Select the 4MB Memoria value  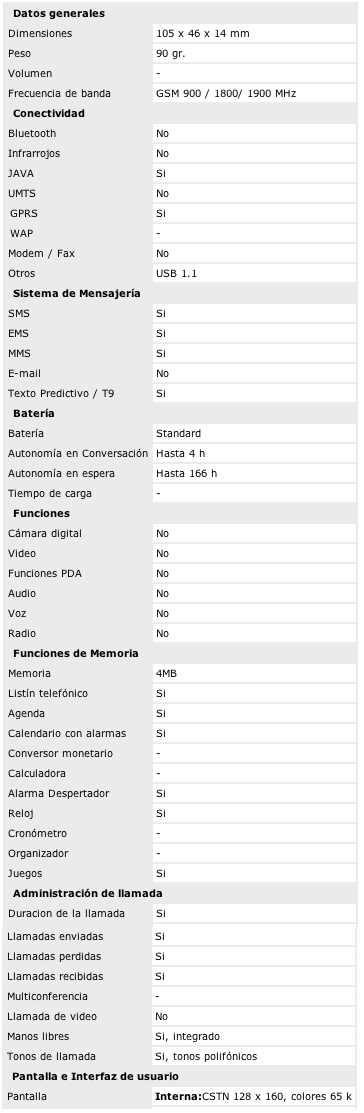[166, 673]
